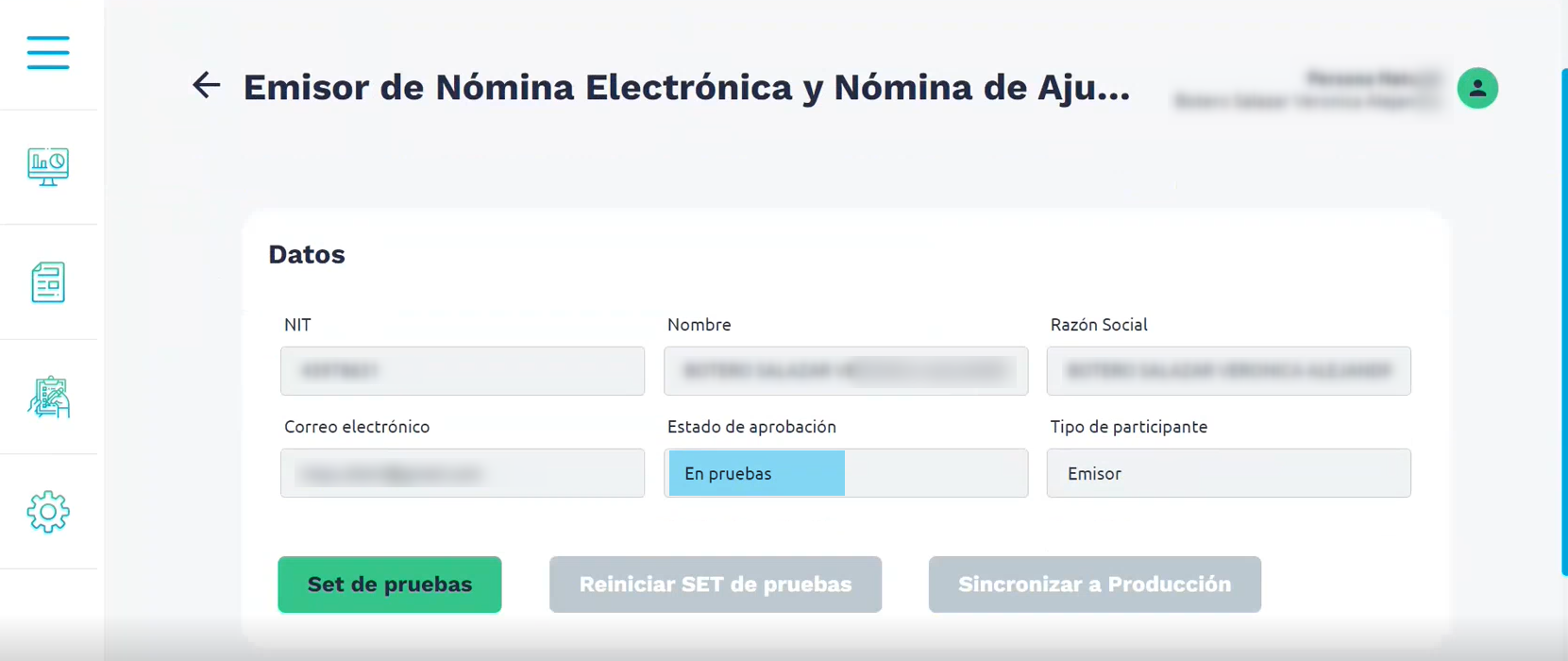
Task: Click 'Reiniciar SET de pruebas' button
Action: click(716, 585)
